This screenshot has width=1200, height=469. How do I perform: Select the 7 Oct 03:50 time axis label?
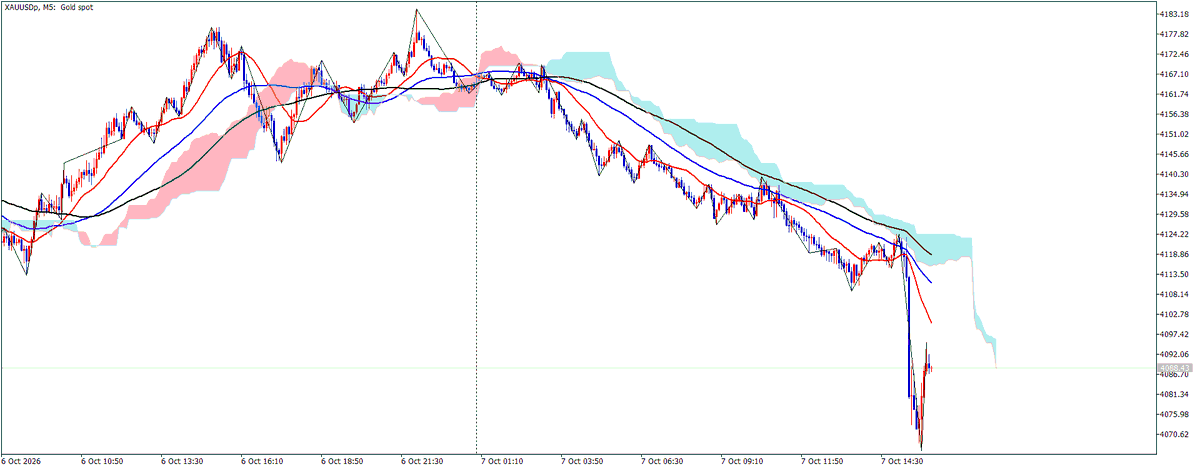coord(583,462)
